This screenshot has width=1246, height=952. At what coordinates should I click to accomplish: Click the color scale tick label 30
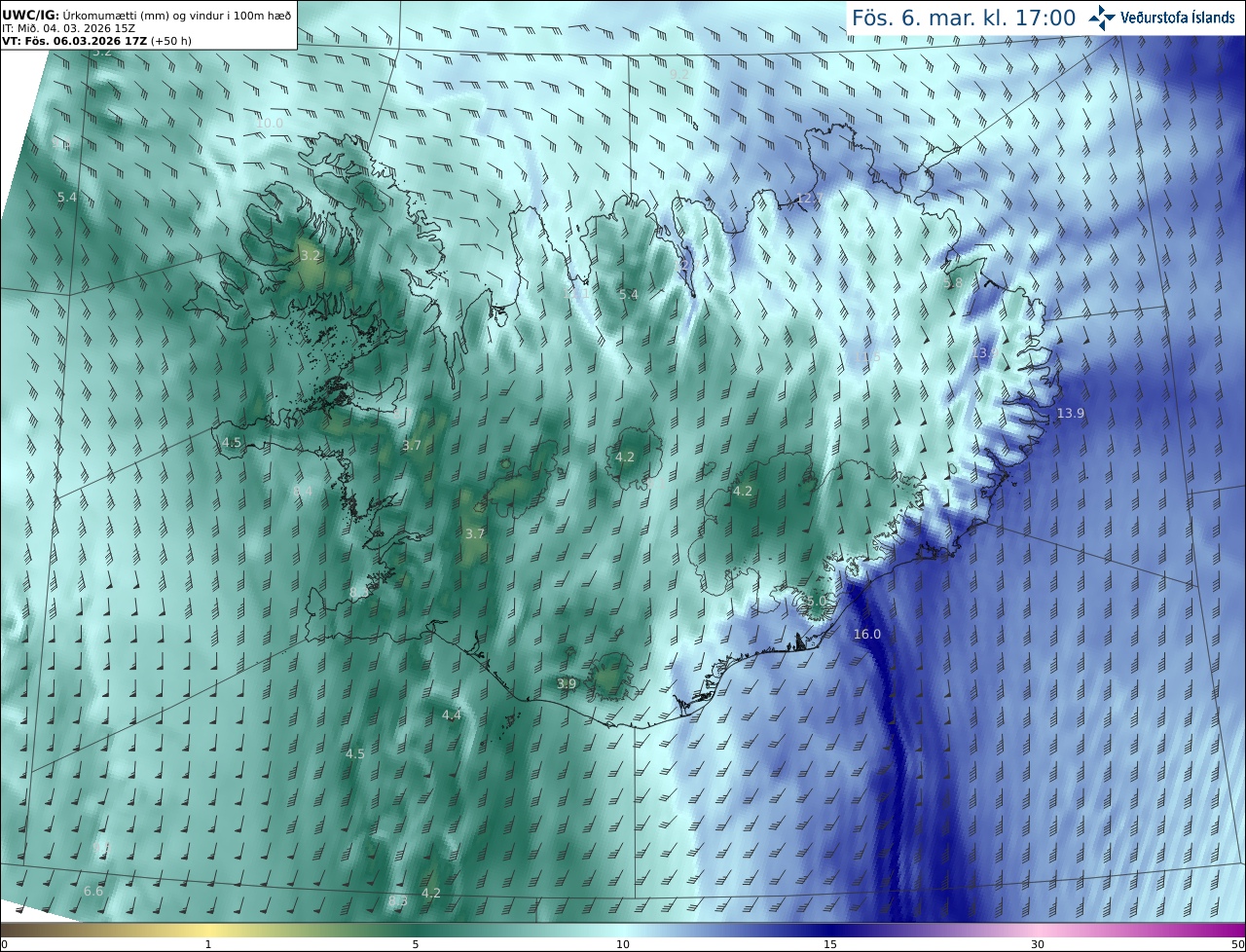1038,944
